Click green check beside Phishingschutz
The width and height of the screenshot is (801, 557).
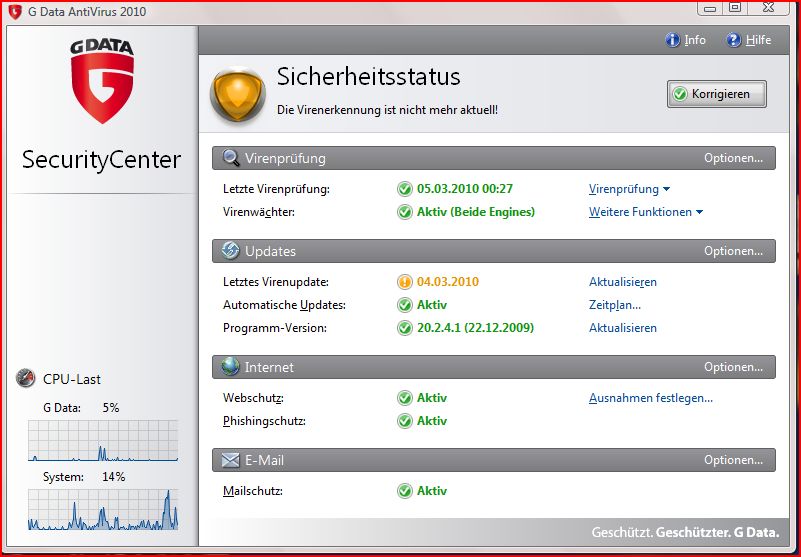coord(405,421)
